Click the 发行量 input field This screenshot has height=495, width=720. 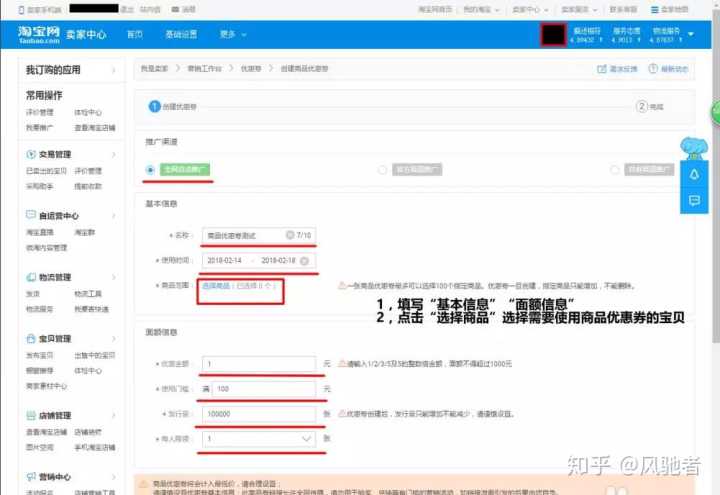pyautogui.click(x=260, y=412)
